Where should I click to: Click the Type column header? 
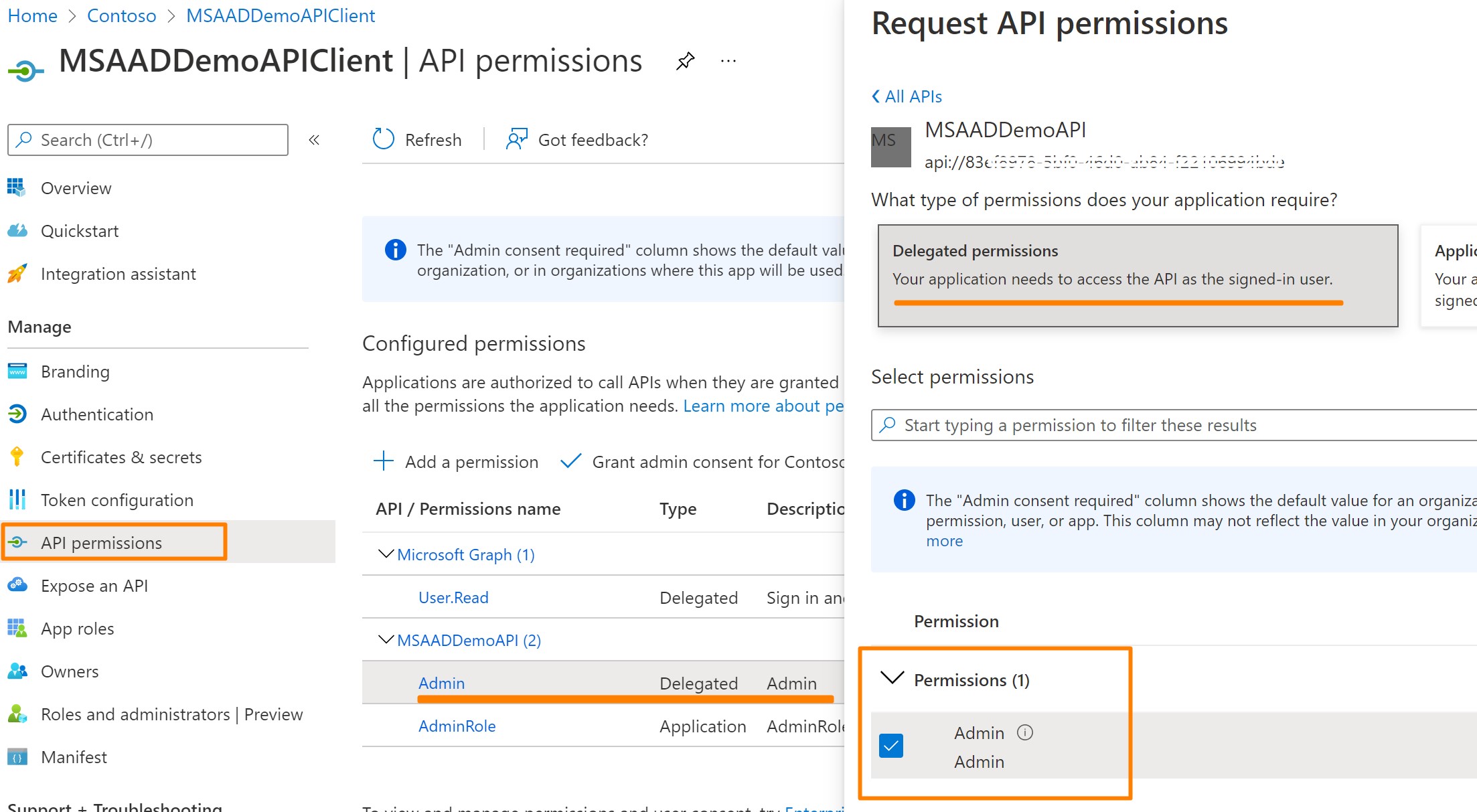click(x=678, y=509)
